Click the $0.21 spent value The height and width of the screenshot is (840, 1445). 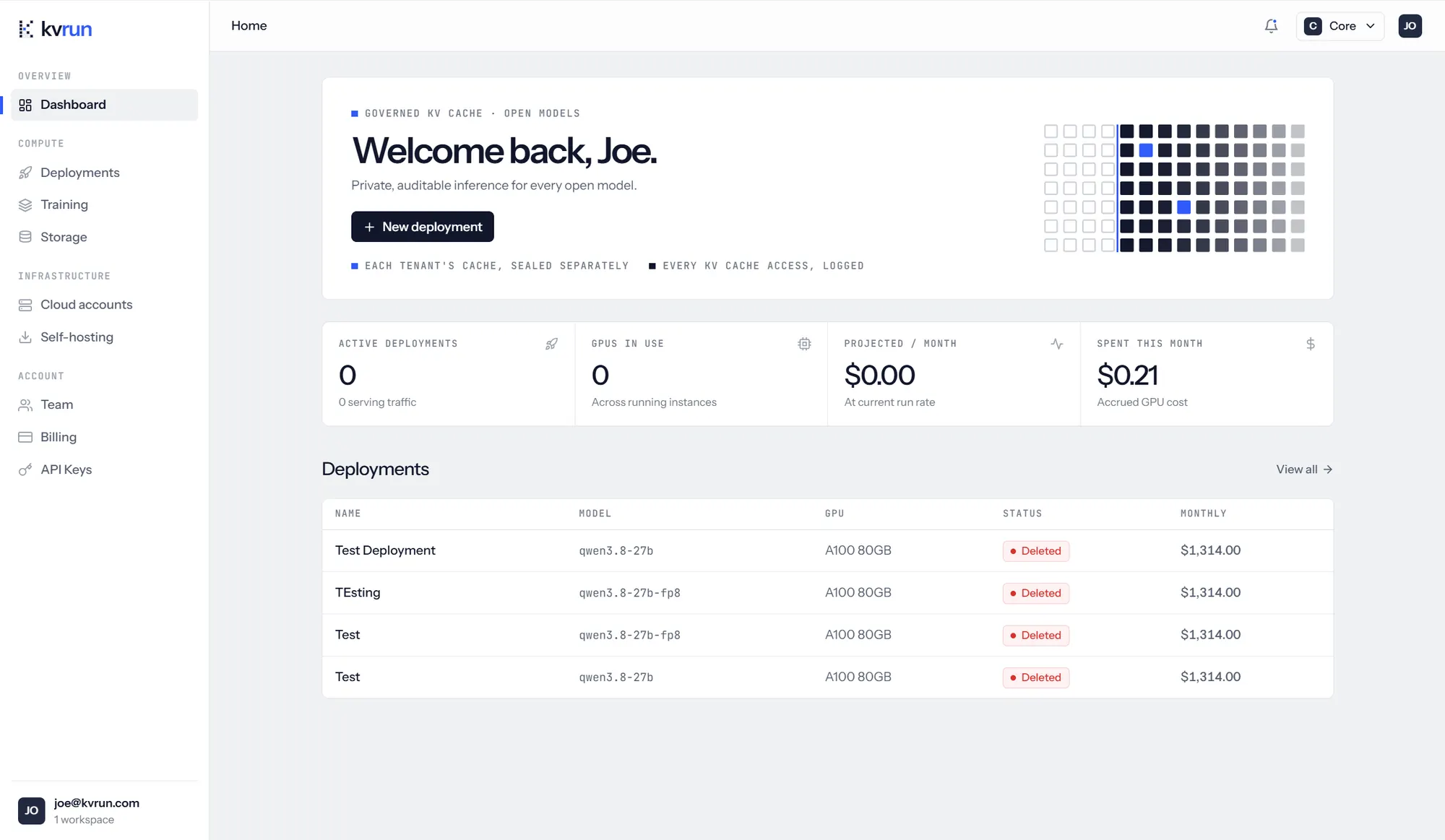tap(1127, 375)
